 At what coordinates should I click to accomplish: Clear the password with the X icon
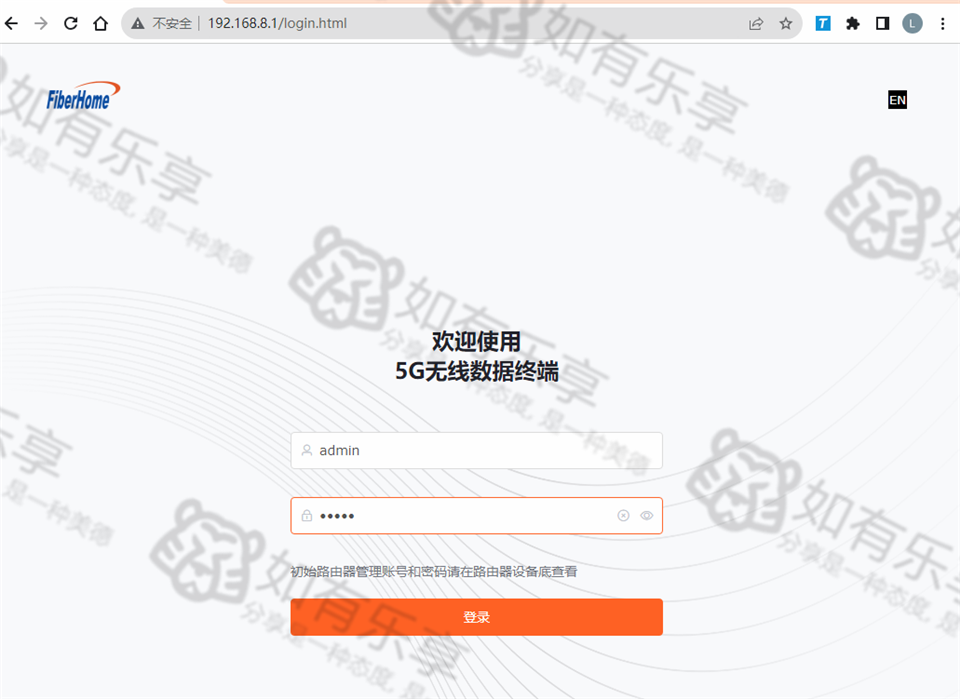(623, 515)
